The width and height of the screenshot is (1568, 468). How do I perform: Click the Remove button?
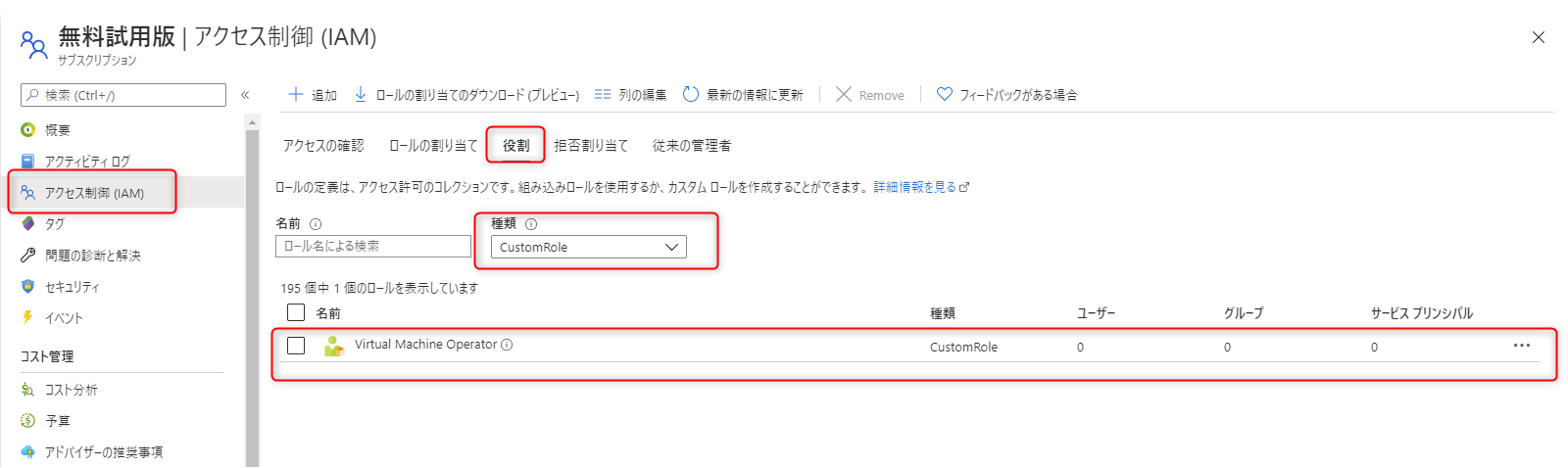pos(870,95)
